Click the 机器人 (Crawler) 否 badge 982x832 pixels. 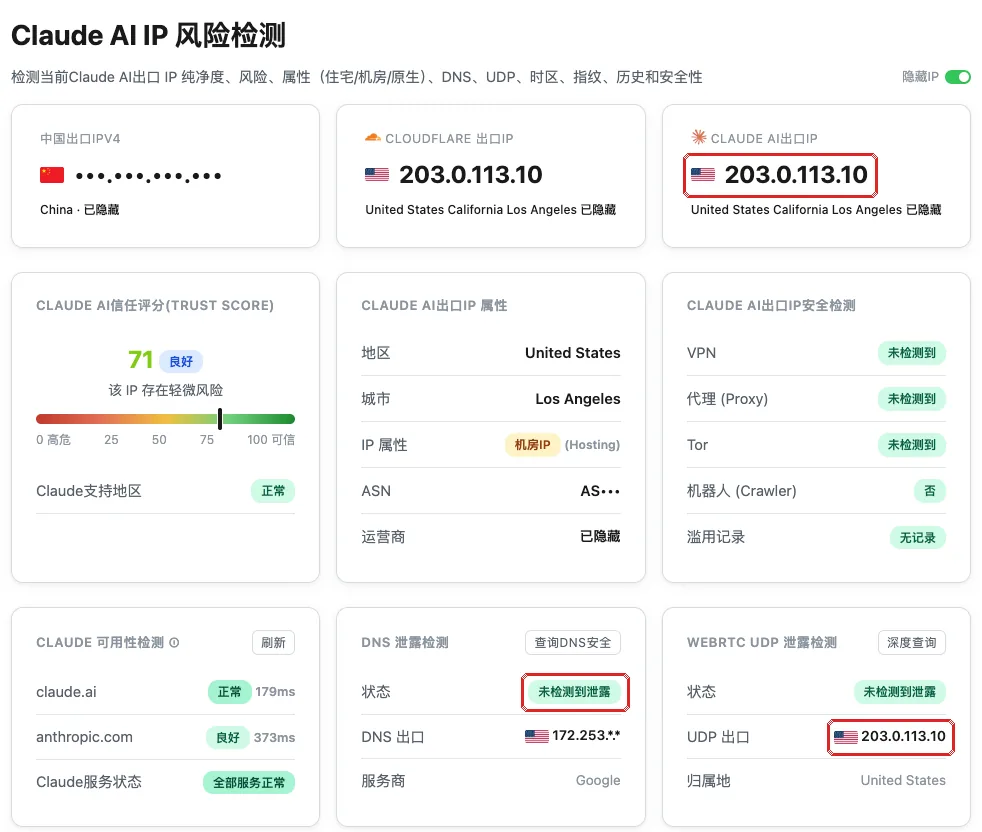[930, 491]
